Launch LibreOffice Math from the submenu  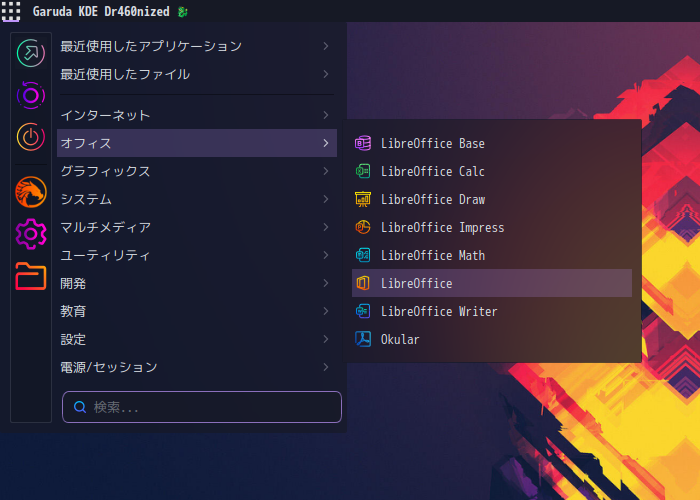pos(492,255)
